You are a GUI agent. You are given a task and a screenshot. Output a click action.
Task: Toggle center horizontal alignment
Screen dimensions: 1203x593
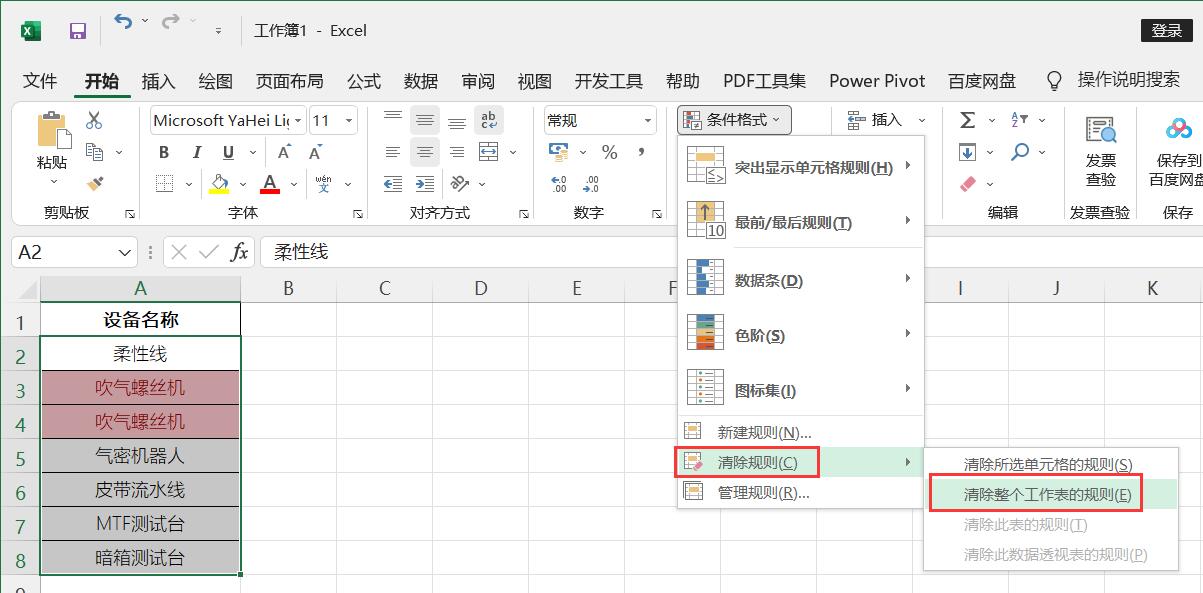[x=425, y=152]
